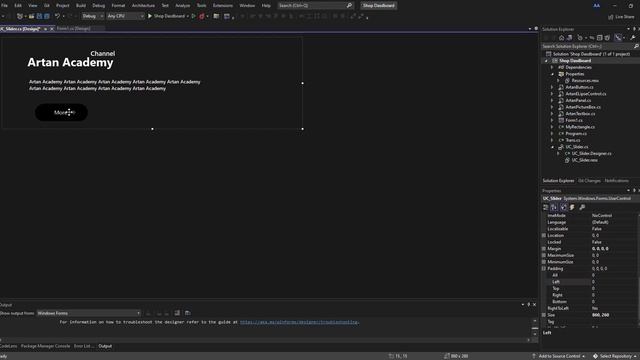Click Add to Source Control
Screen dimensions: 640x360
click(559, 356)
